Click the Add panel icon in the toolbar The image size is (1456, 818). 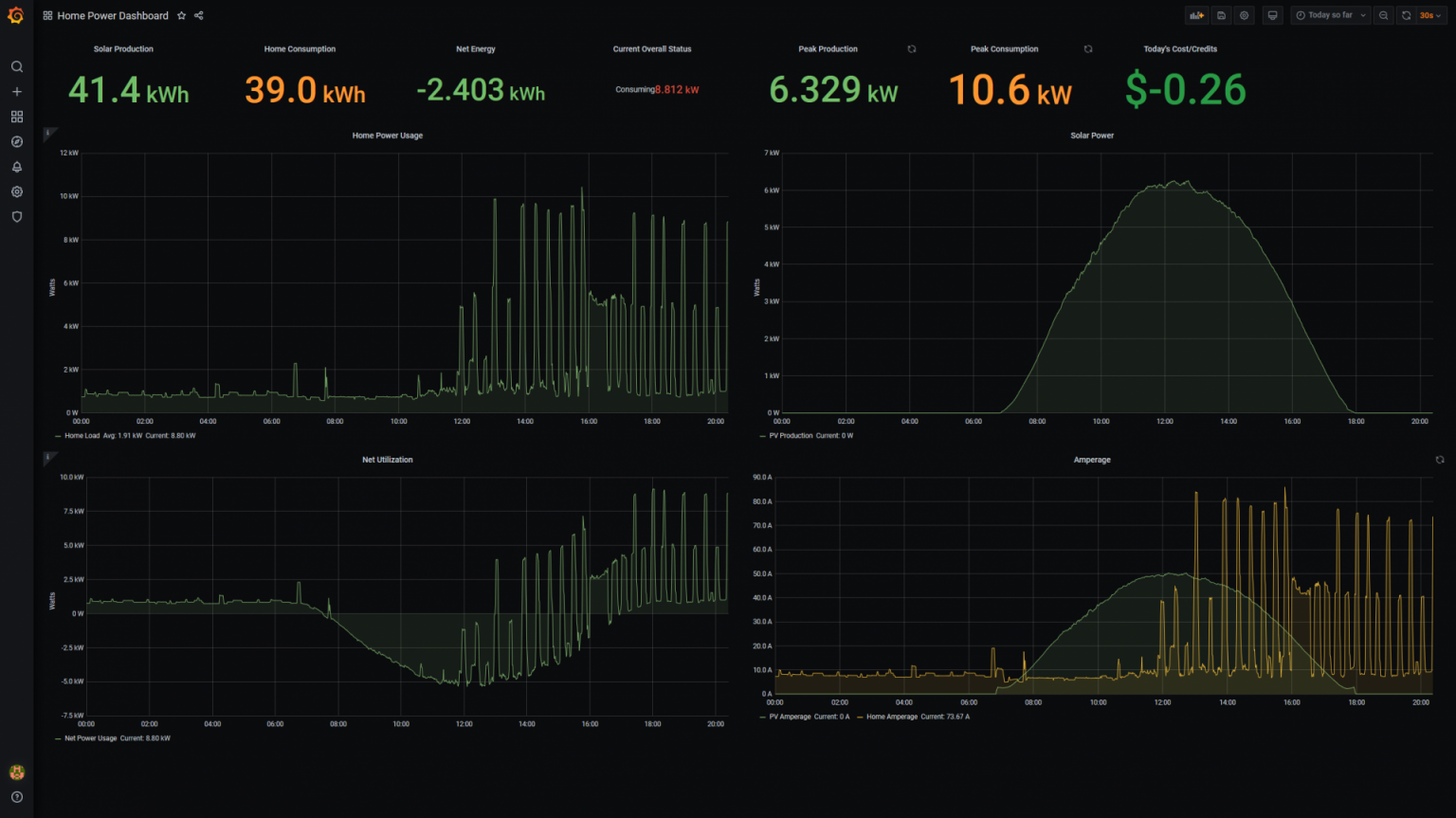1196,15
